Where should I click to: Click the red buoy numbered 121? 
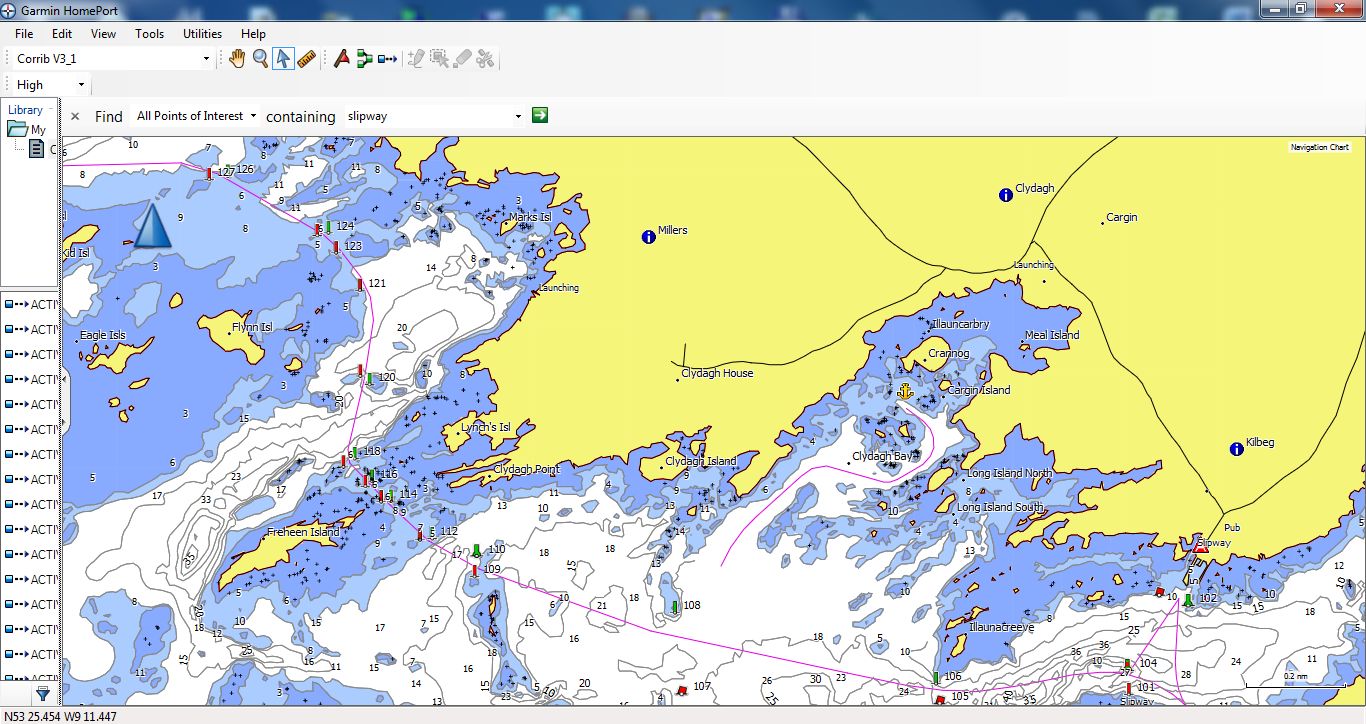tap(360, 284)
